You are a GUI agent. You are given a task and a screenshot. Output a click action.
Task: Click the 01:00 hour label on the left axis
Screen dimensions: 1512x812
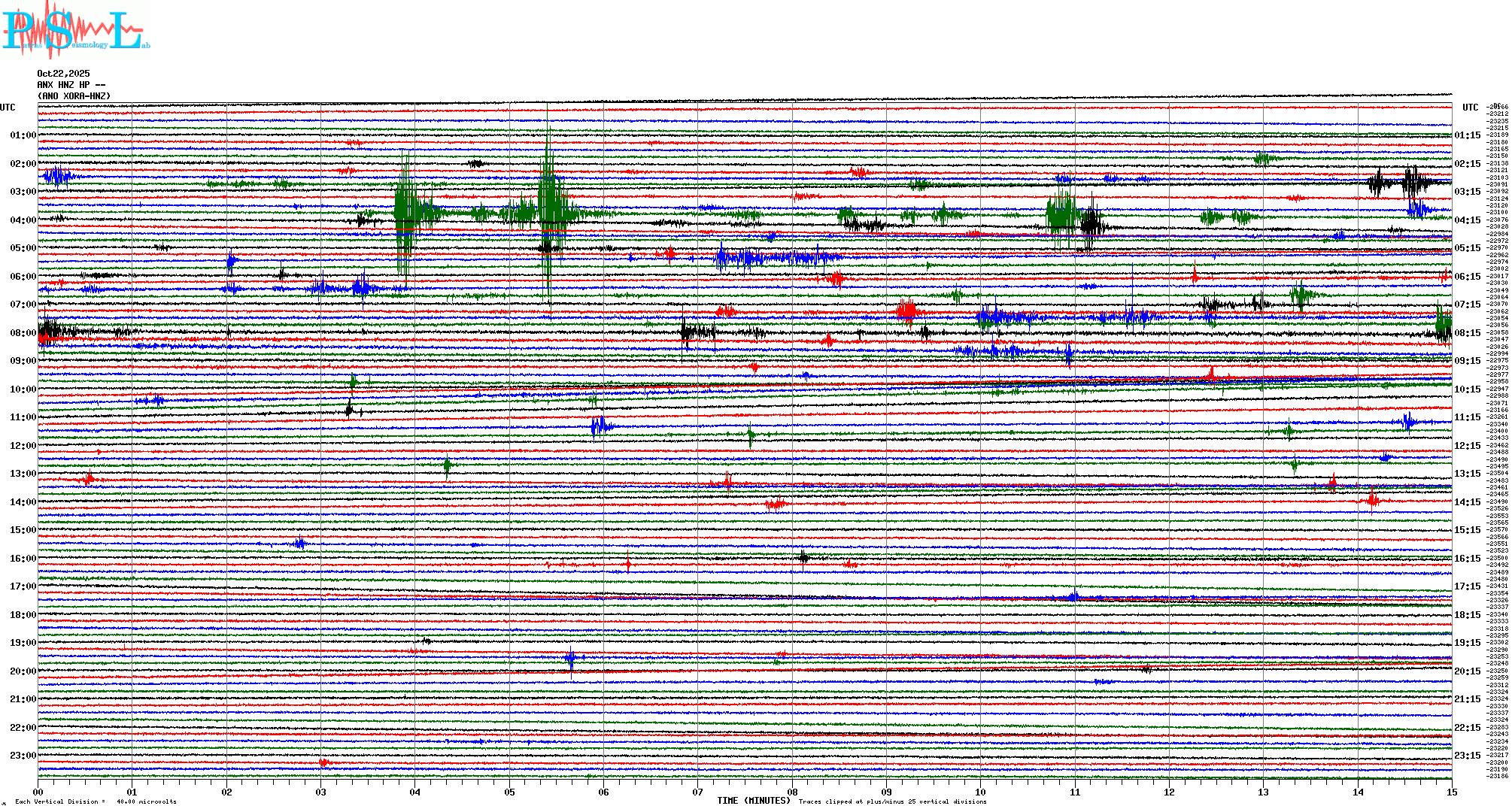[23, 135]
